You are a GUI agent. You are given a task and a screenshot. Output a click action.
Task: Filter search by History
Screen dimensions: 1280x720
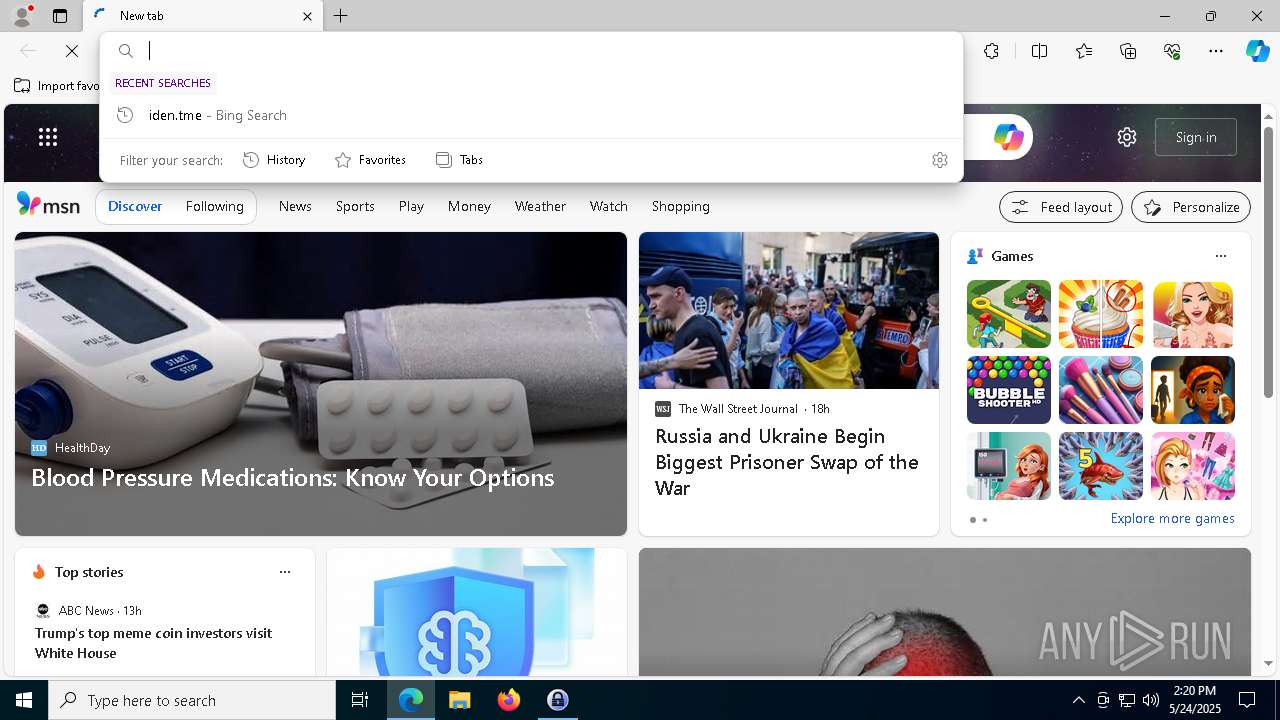(274, 160)
